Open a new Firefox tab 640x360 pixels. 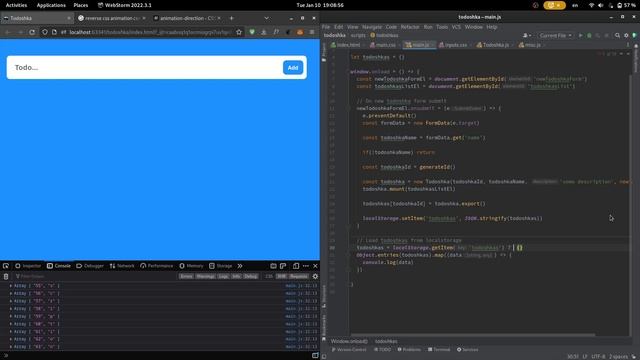click(231, 18)
